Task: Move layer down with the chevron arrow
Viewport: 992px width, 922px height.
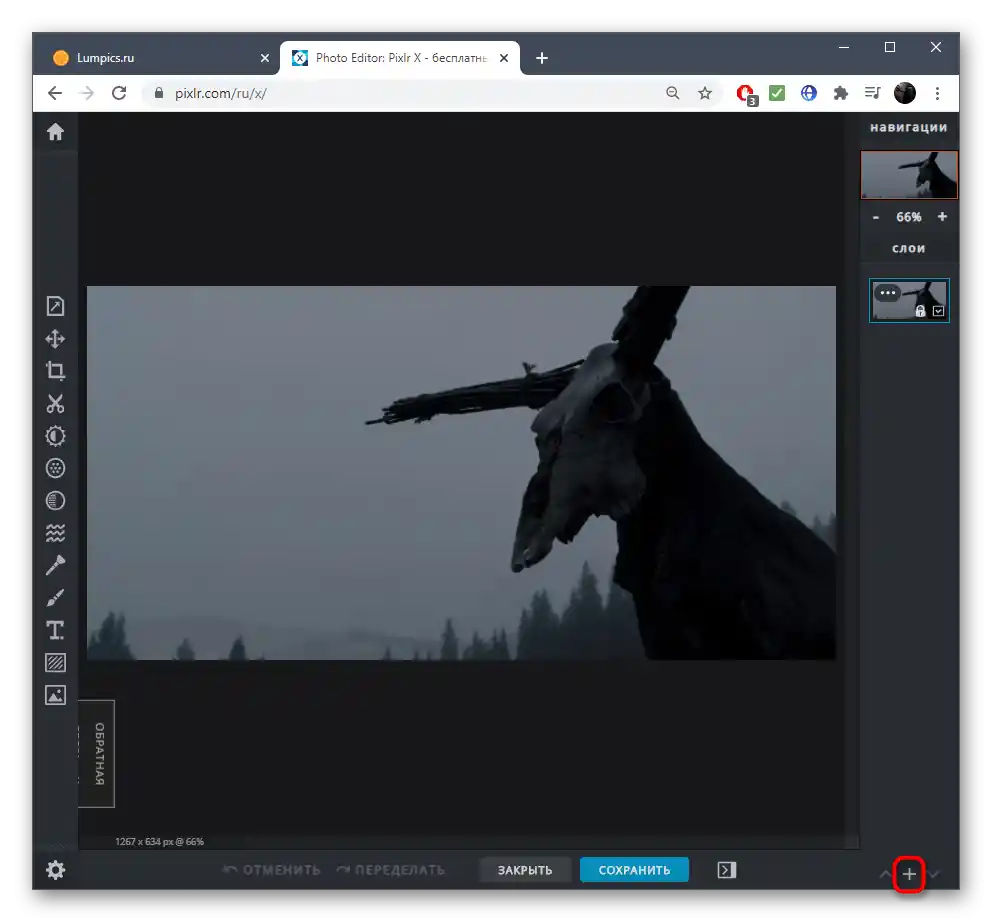Action: click(x=934, y=874)
